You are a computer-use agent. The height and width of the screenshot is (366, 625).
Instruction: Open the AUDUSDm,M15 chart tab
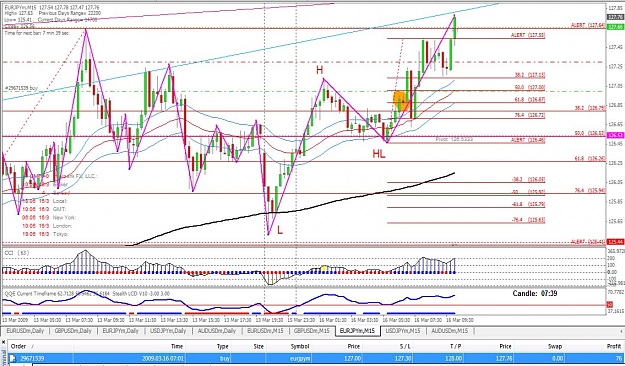click(x=450, y=331)
